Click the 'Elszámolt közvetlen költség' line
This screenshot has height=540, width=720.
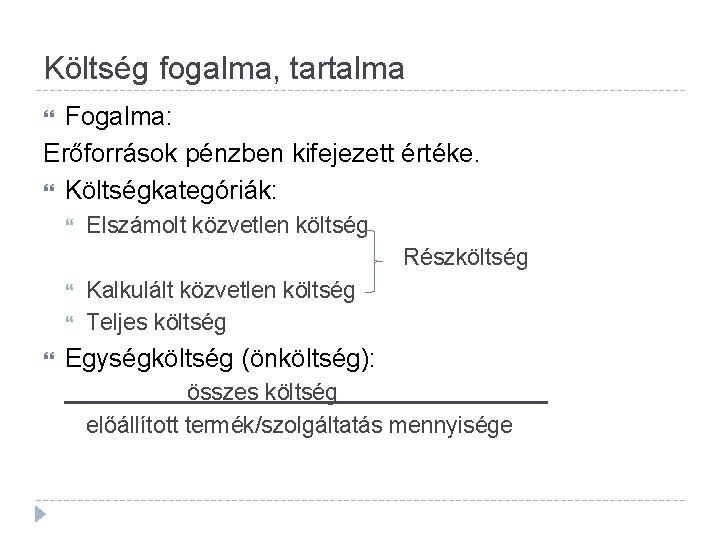[x=227, y=226]
